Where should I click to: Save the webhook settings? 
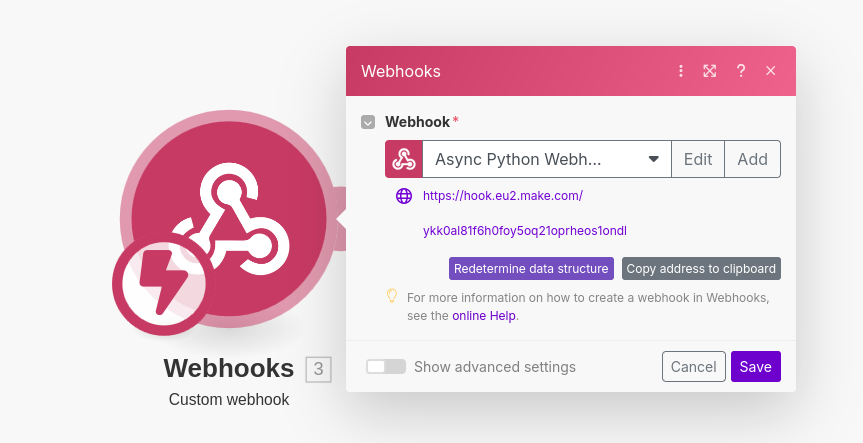[756, 367]
